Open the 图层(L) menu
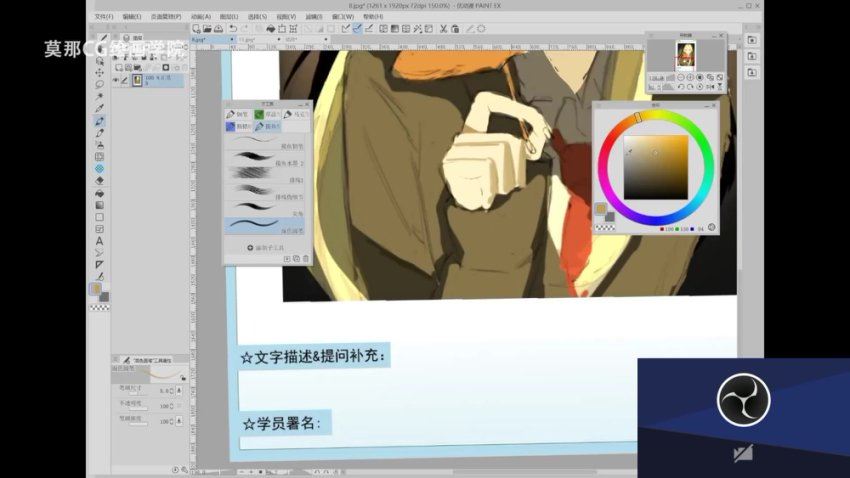This screenshot has width=850, height=478. [x=228, y=17]
